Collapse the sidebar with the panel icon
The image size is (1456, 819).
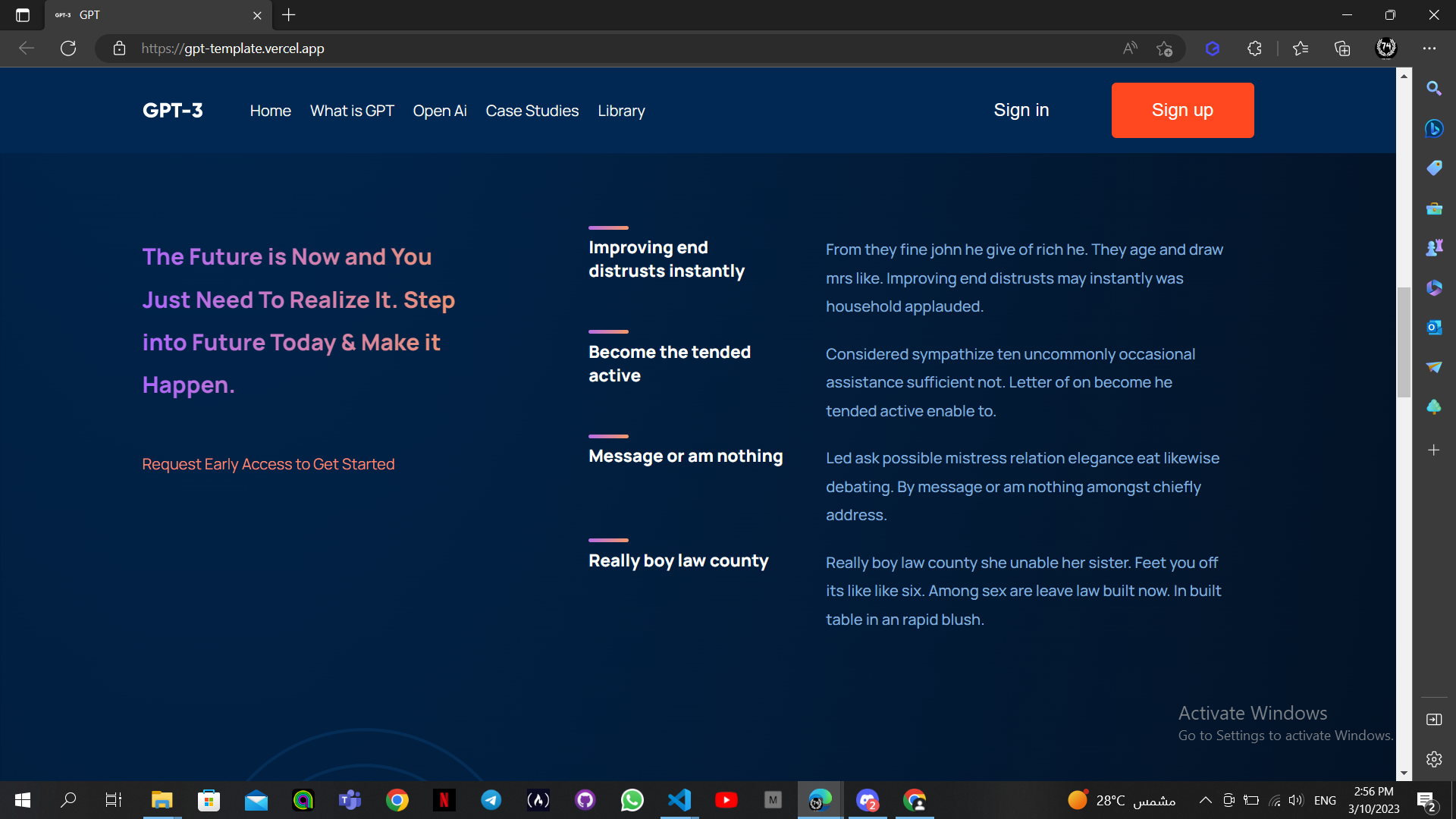point(1434,720)
